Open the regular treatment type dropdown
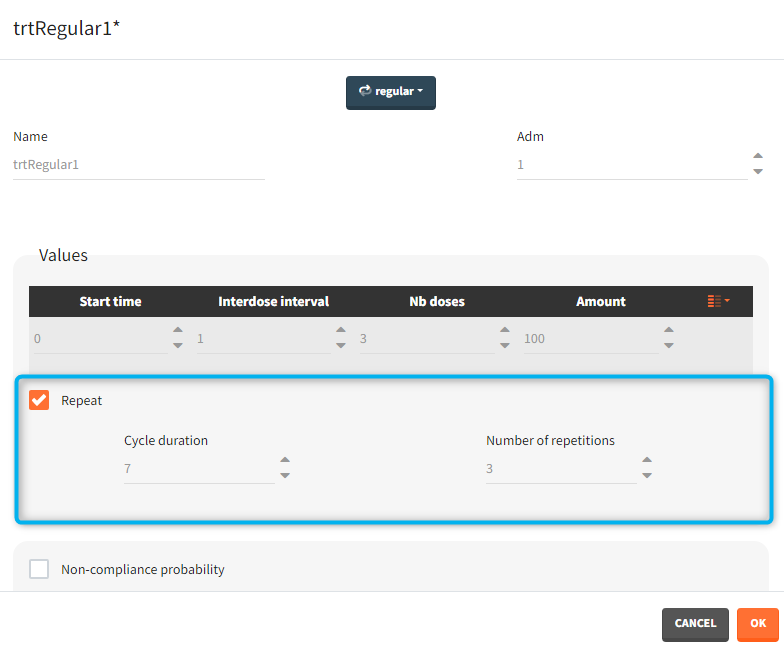Image resolution: width=784 pixels, height=651 pixels. 391,92
